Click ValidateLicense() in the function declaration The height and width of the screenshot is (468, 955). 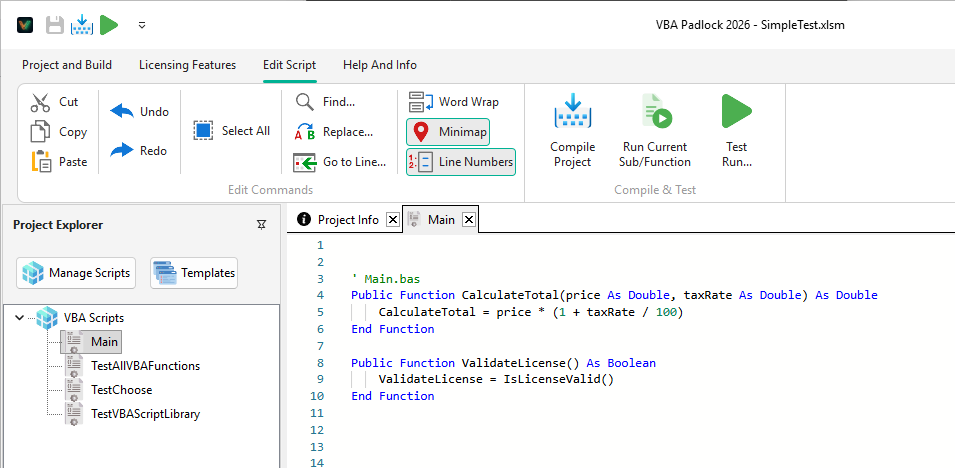pos(521,363)
